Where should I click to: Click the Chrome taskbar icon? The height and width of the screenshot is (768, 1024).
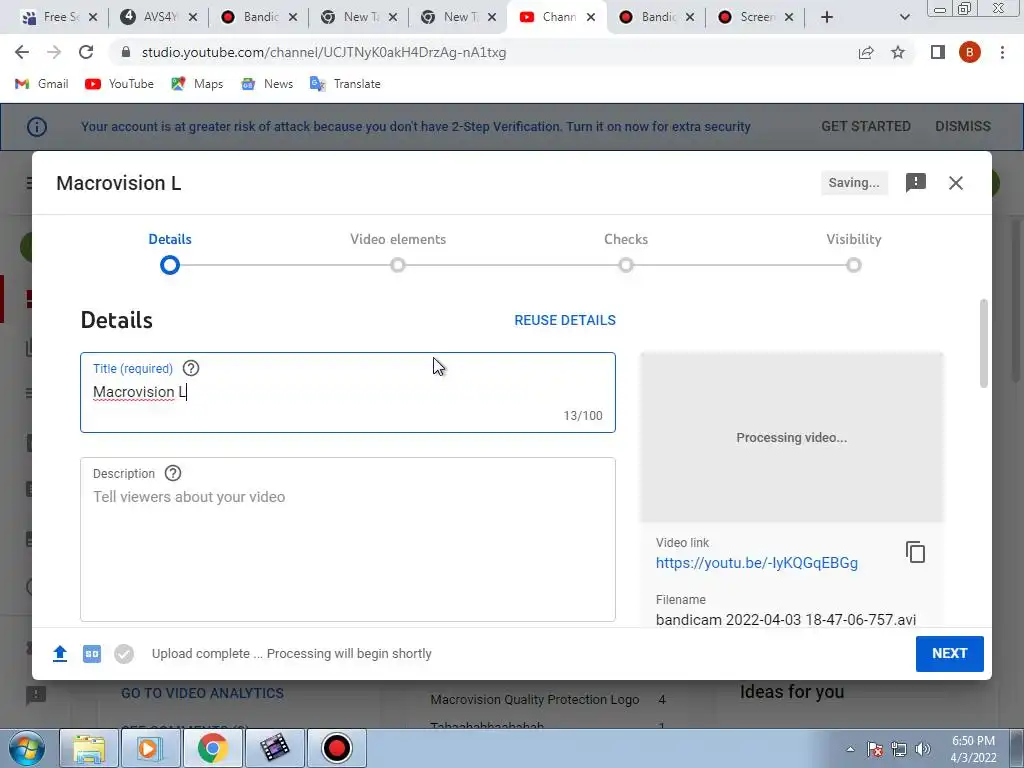click(x=212, y=748)
